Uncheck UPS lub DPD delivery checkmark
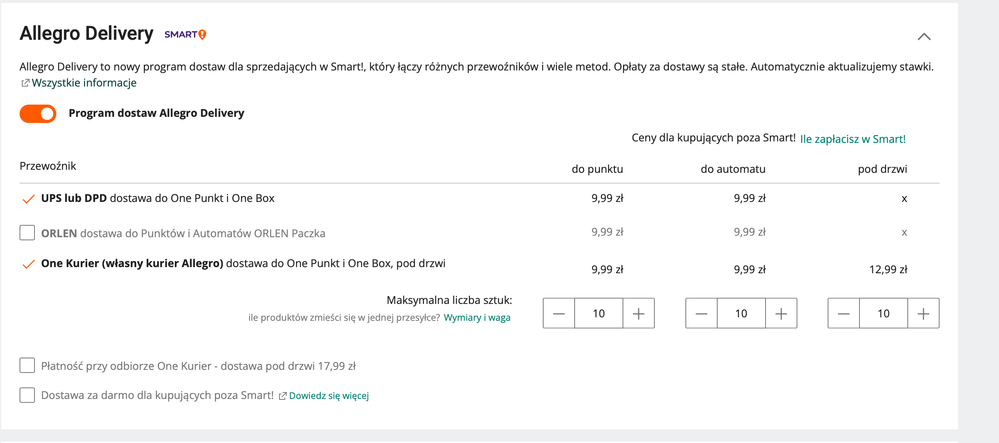The width and height of the screenshot is (999, 443). pos(27,199)
